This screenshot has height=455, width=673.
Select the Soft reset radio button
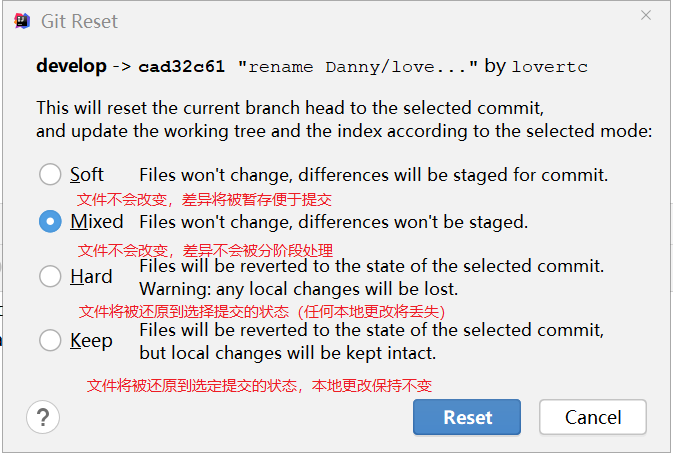point(50,175)
